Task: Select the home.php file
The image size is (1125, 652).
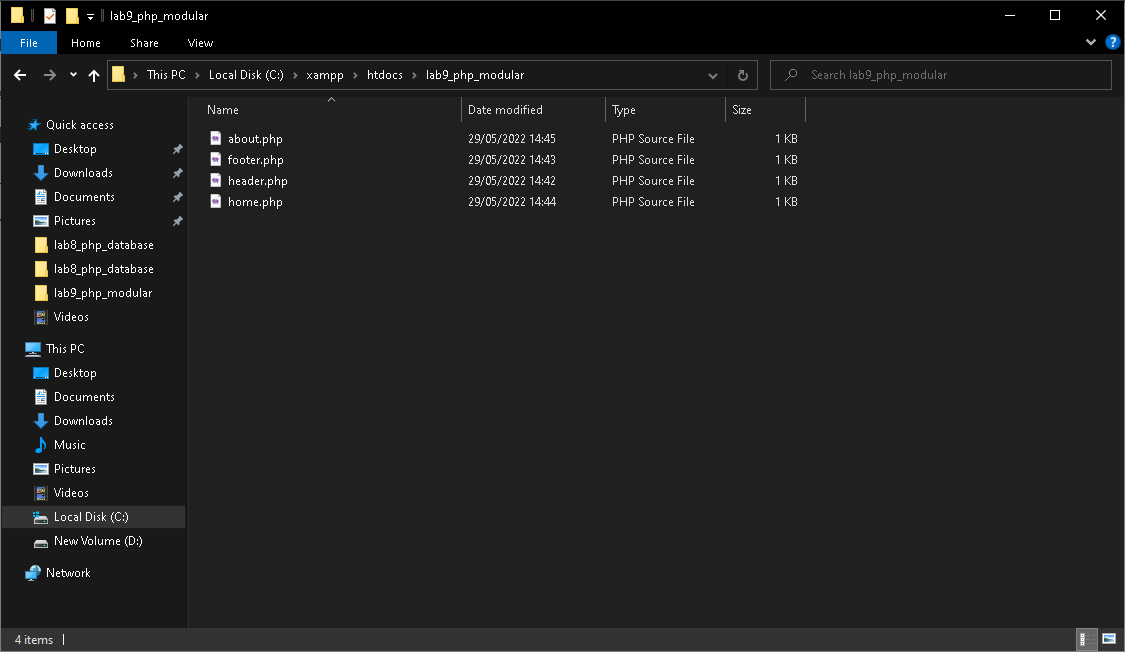Action: click(255, 202)
